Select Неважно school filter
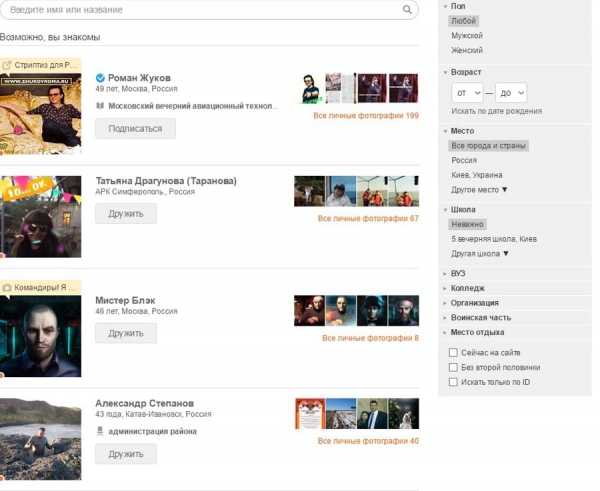The height and width of the screenshot is (491, 600). coord(467,224)
